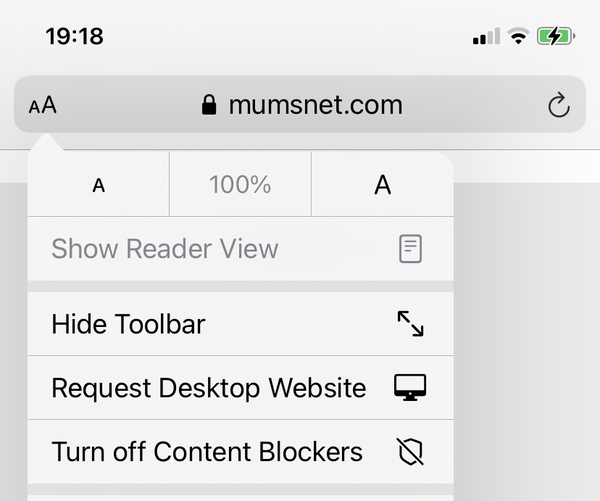Decrease text size with small A

coord(98,185)
